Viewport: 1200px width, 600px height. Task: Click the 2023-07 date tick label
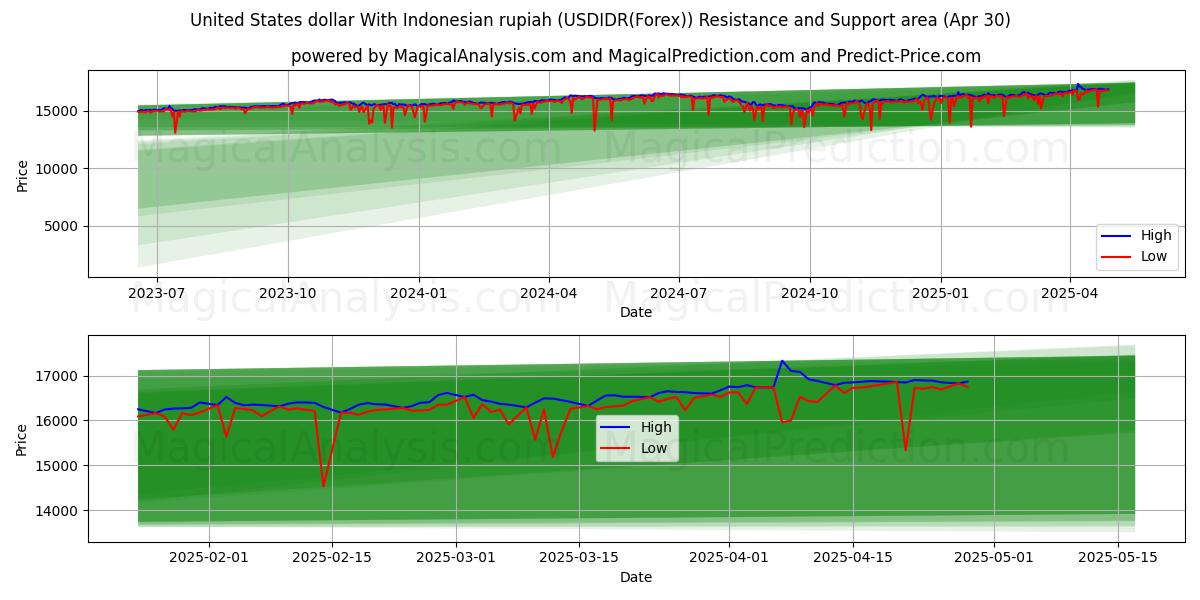click(157, 293)
